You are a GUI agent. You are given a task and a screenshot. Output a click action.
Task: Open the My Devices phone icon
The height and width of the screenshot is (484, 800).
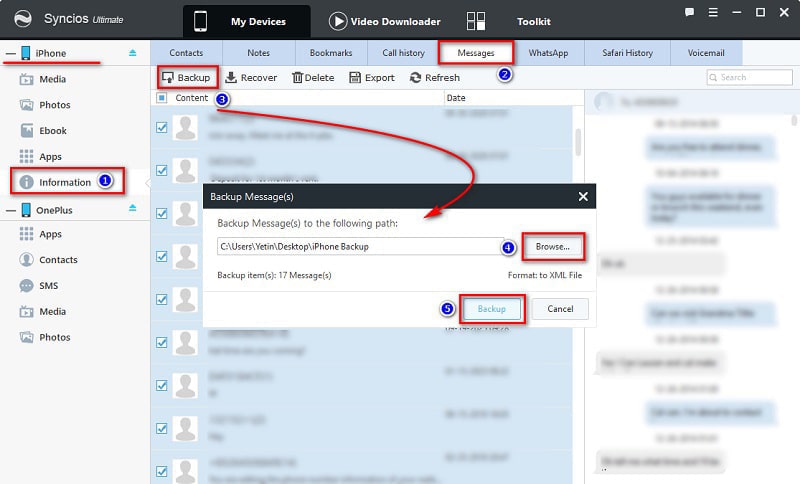click(x=201, y=21)
